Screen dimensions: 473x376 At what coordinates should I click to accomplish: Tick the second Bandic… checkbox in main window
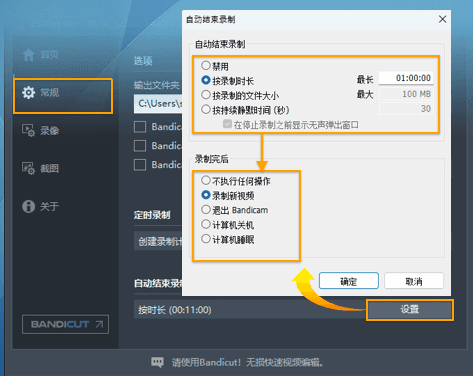point(140,146)
